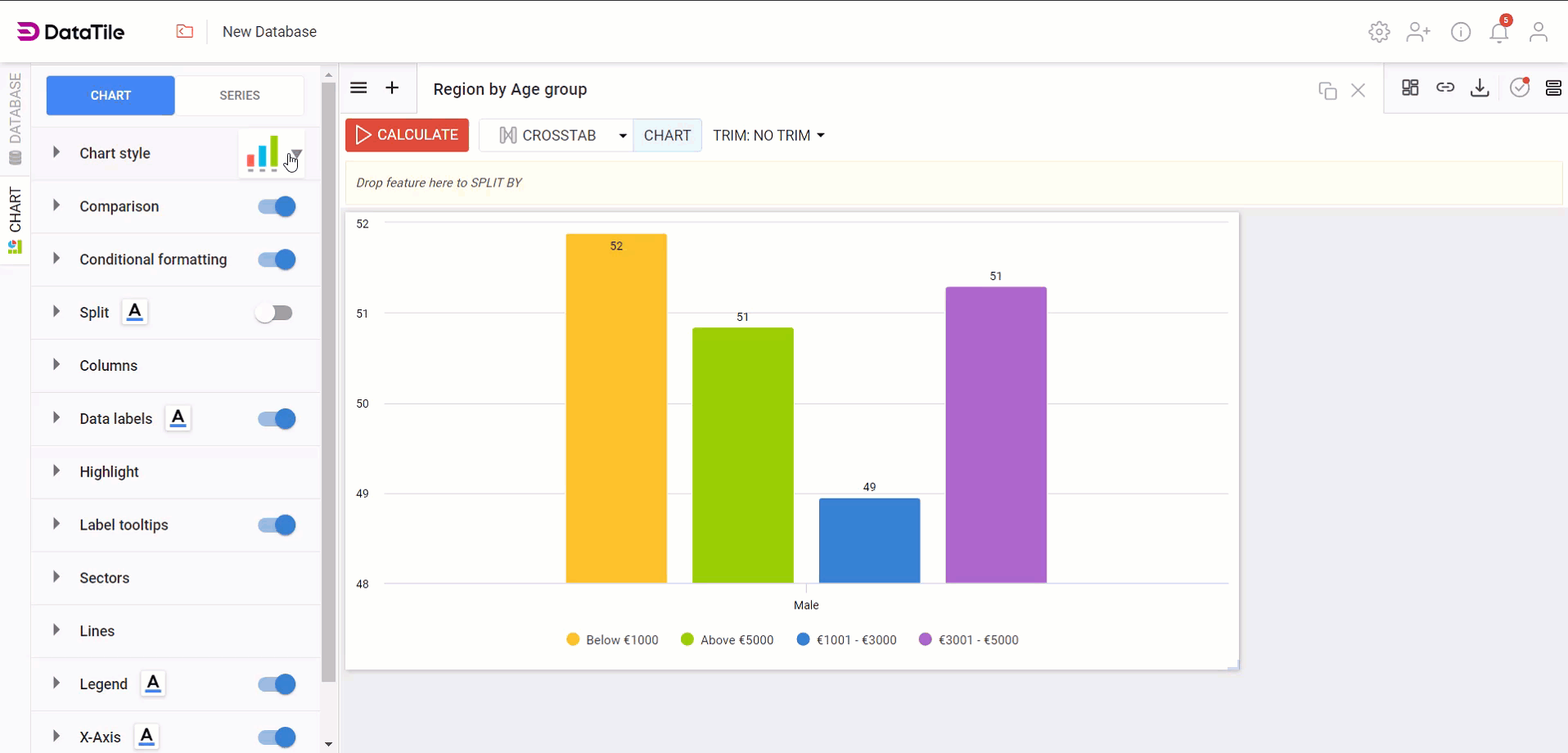Turn off the Data labels toggle
1568x753 pixels.
click(x=277, y=419)
